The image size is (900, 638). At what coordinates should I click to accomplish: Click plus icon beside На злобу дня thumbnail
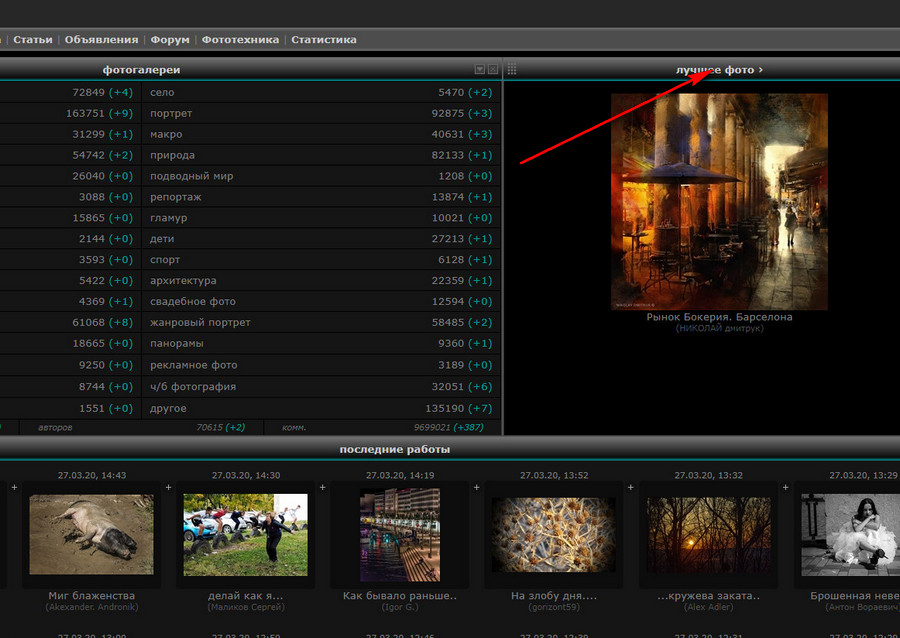coord(476,488)
